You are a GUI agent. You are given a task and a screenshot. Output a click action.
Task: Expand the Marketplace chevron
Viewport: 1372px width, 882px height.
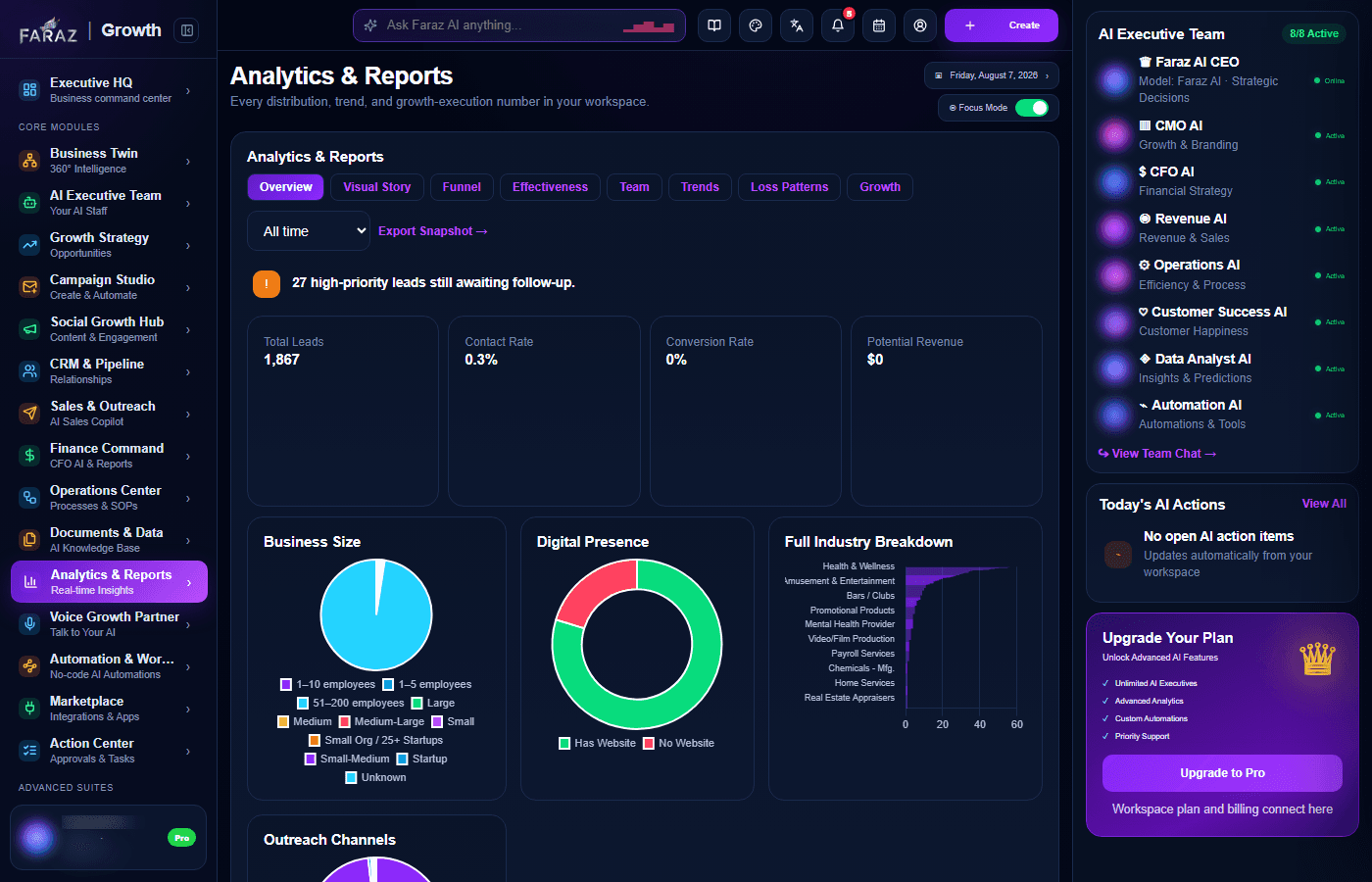[188, 709]
